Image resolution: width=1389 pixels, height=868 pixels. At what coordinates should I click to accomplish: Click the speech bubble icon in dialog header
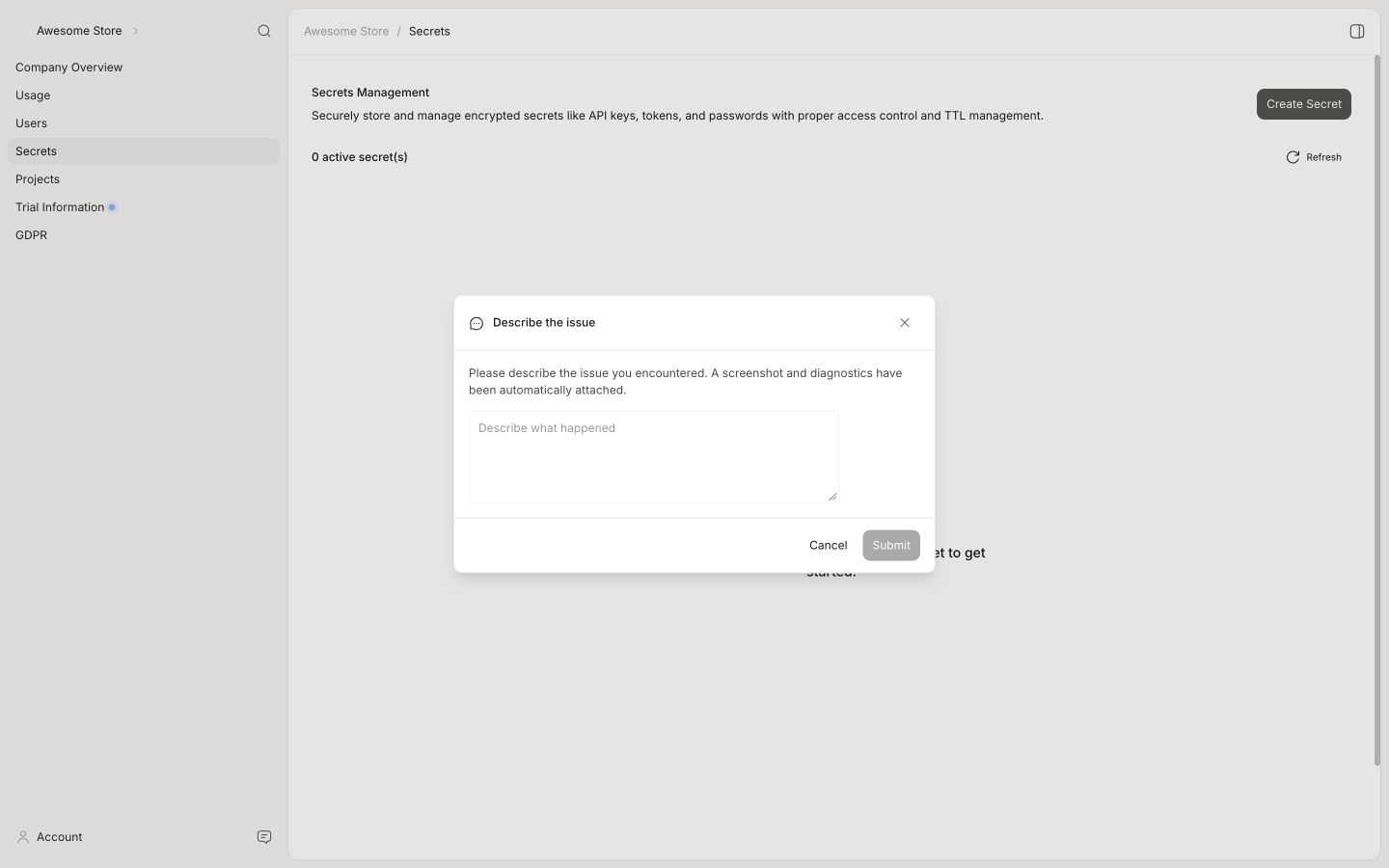tap(477, 323)
